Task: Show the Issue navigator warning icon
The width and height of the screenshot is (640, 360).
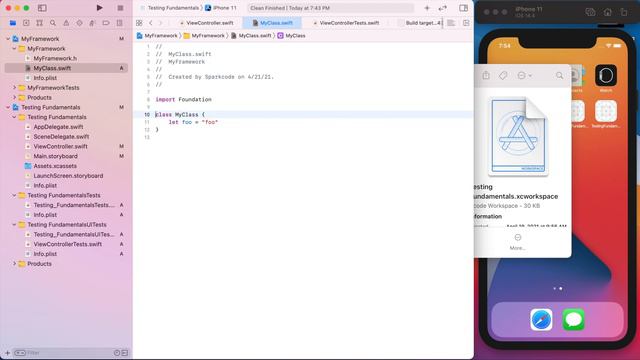Action: (66, 23)
